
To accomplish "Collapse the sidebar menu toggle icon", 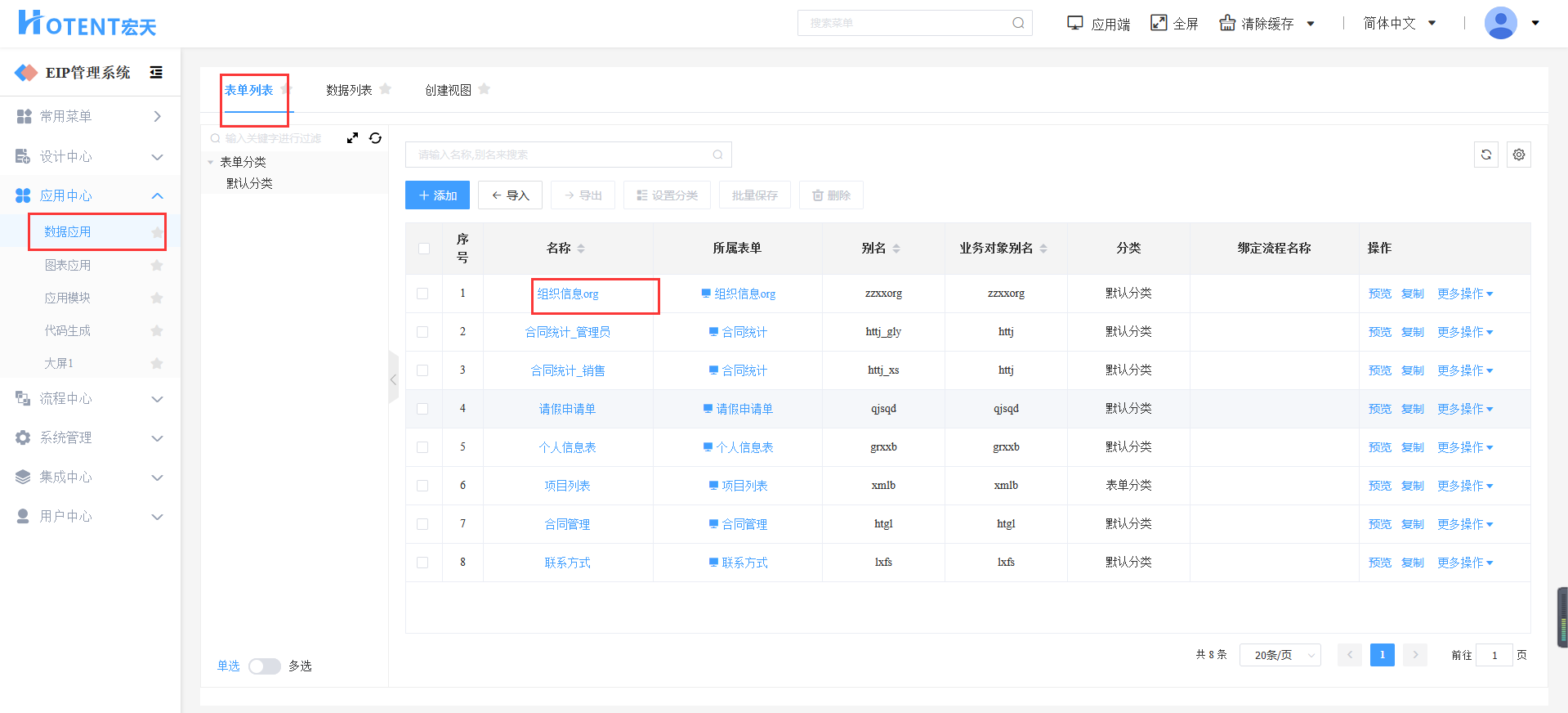I will coord(156,72).
